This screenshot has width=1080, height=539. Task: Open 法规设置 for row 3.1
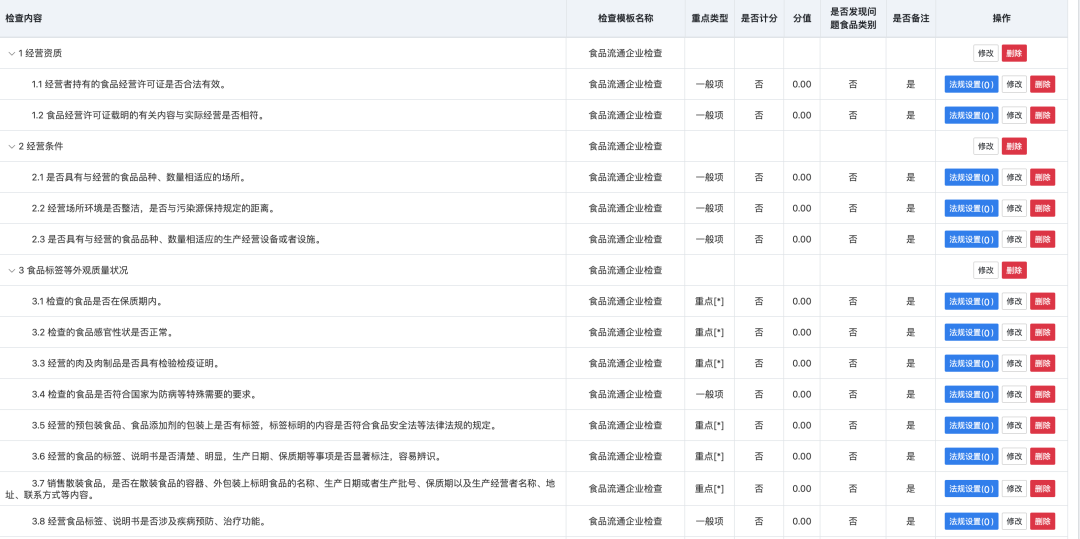pyautogui.click(x=971, y=302)
